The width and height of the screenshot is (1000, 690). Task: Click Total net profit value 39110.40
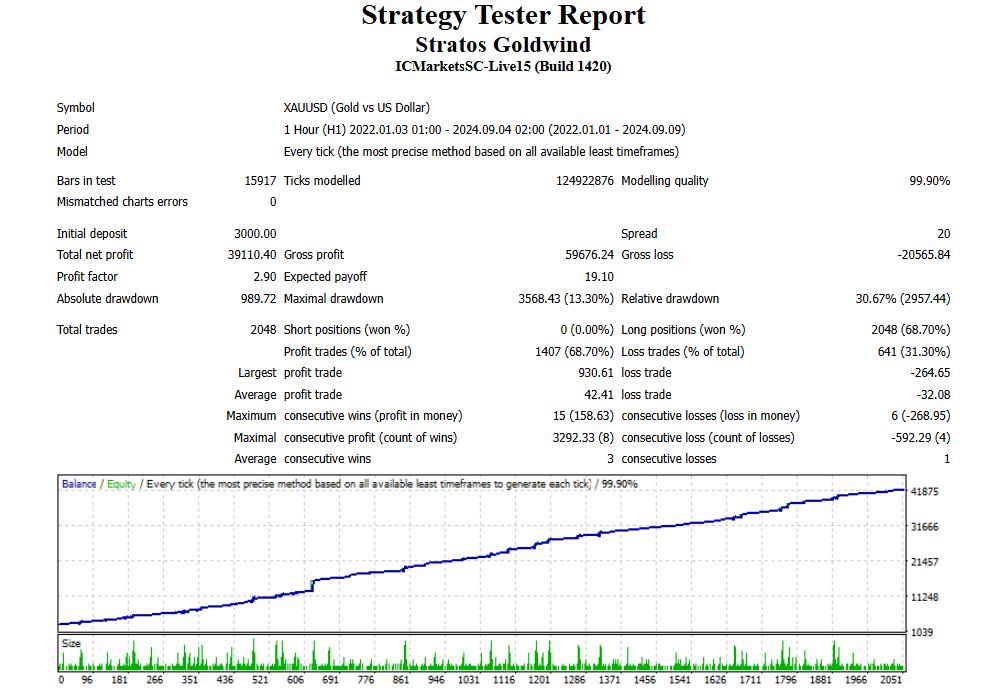tap(252, 254)
